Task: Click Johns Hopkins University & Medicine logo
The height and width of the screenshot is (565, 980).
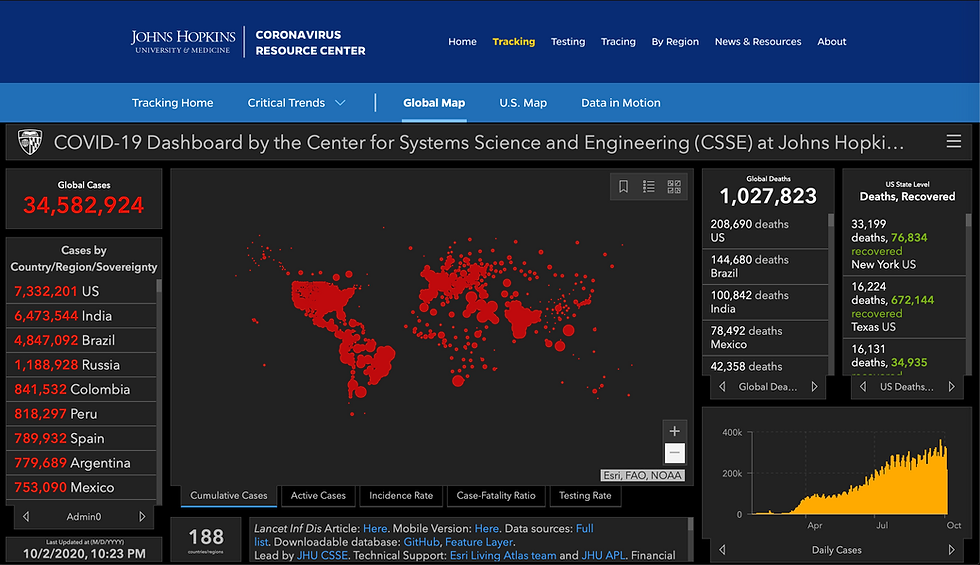Action: point(183,41)
